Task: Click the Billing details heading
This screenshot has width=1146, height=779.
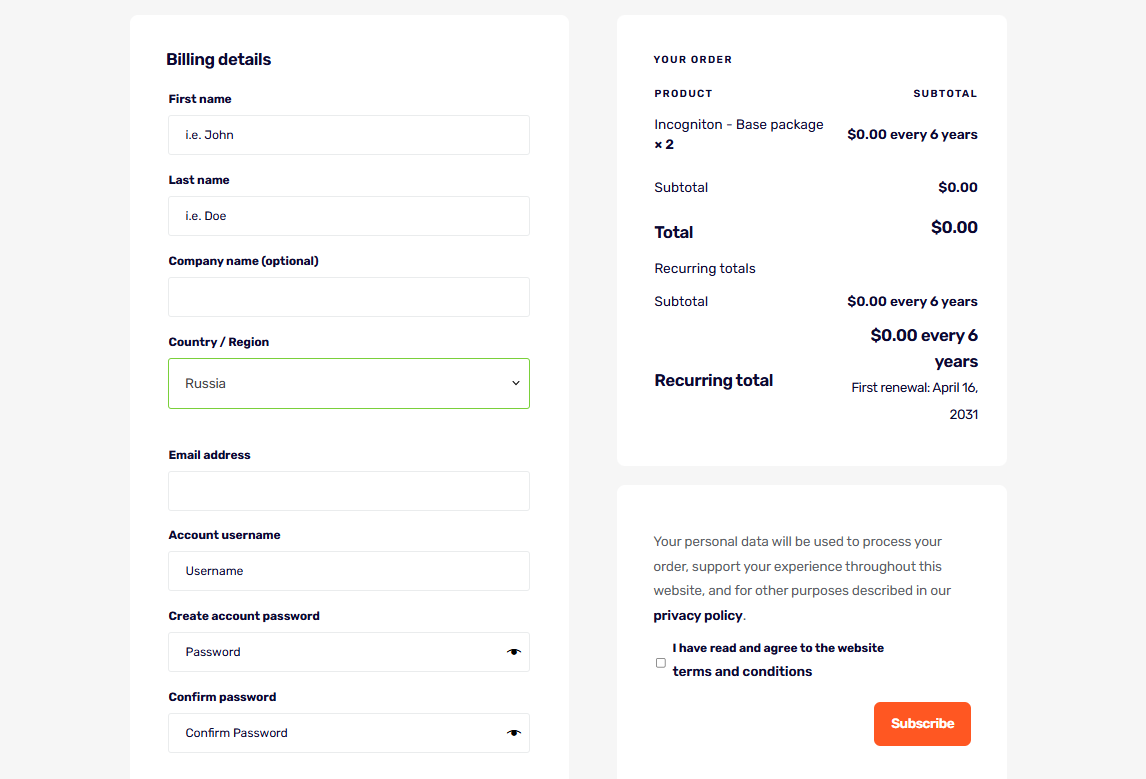Action: click(219, 59)
